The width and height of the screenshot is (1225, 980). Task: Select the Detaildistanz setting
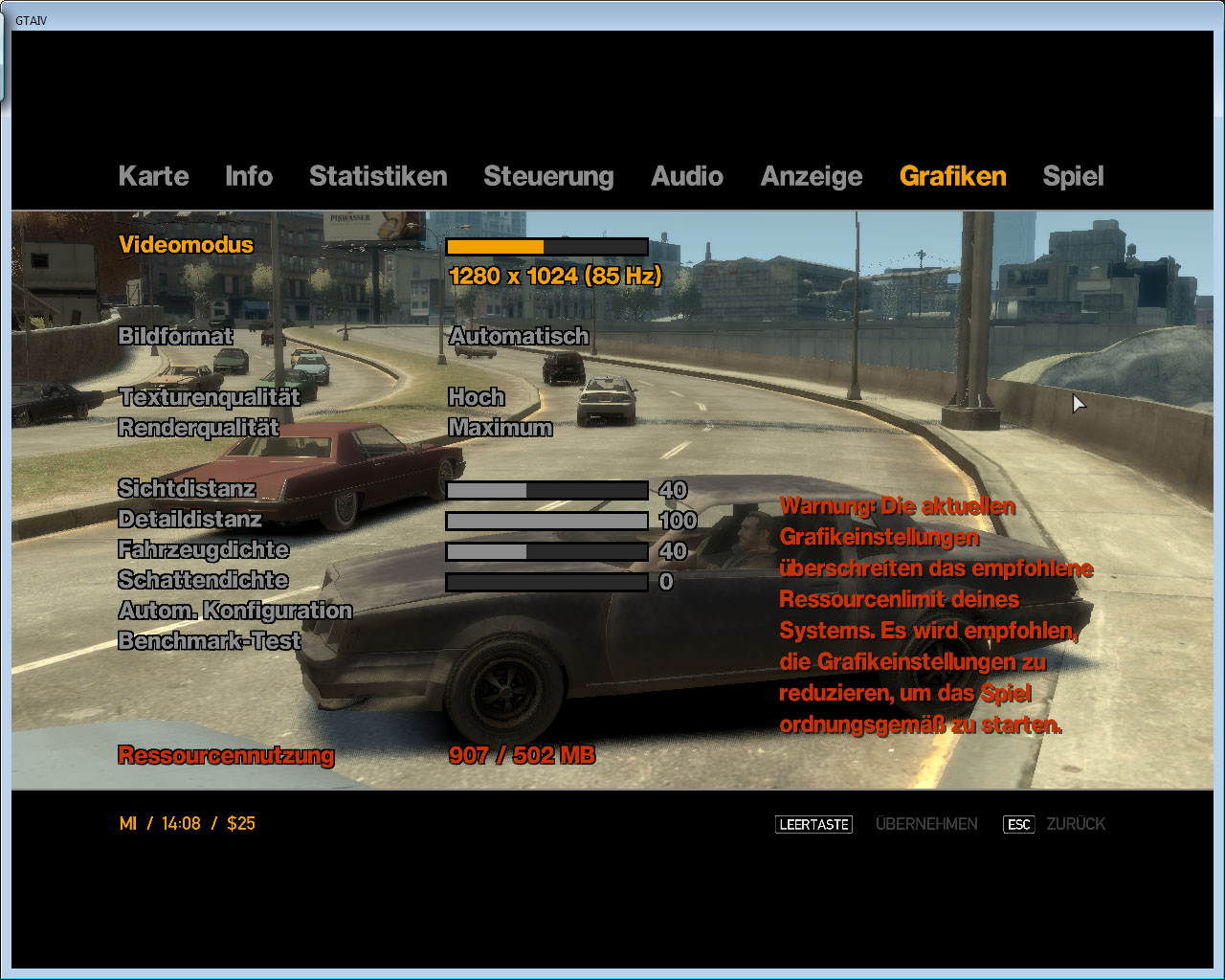190,520
